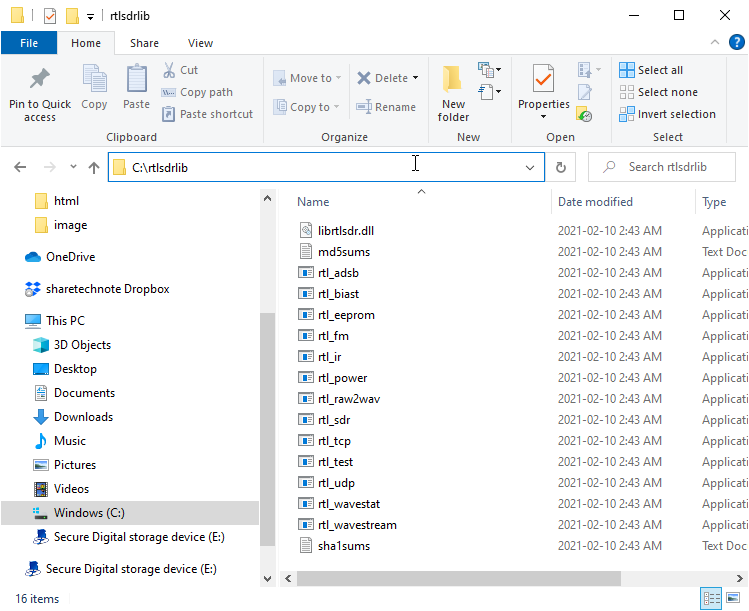Click the Paste clipboard icon
The width and height of the screenshot is (749, 611).
(137, 78)
